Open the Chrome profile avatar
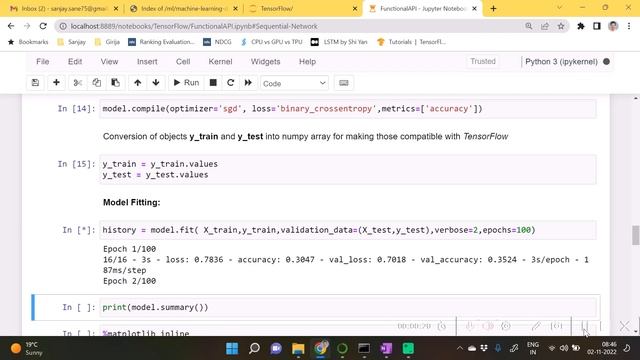640x360 pixels. click(613, 26)
